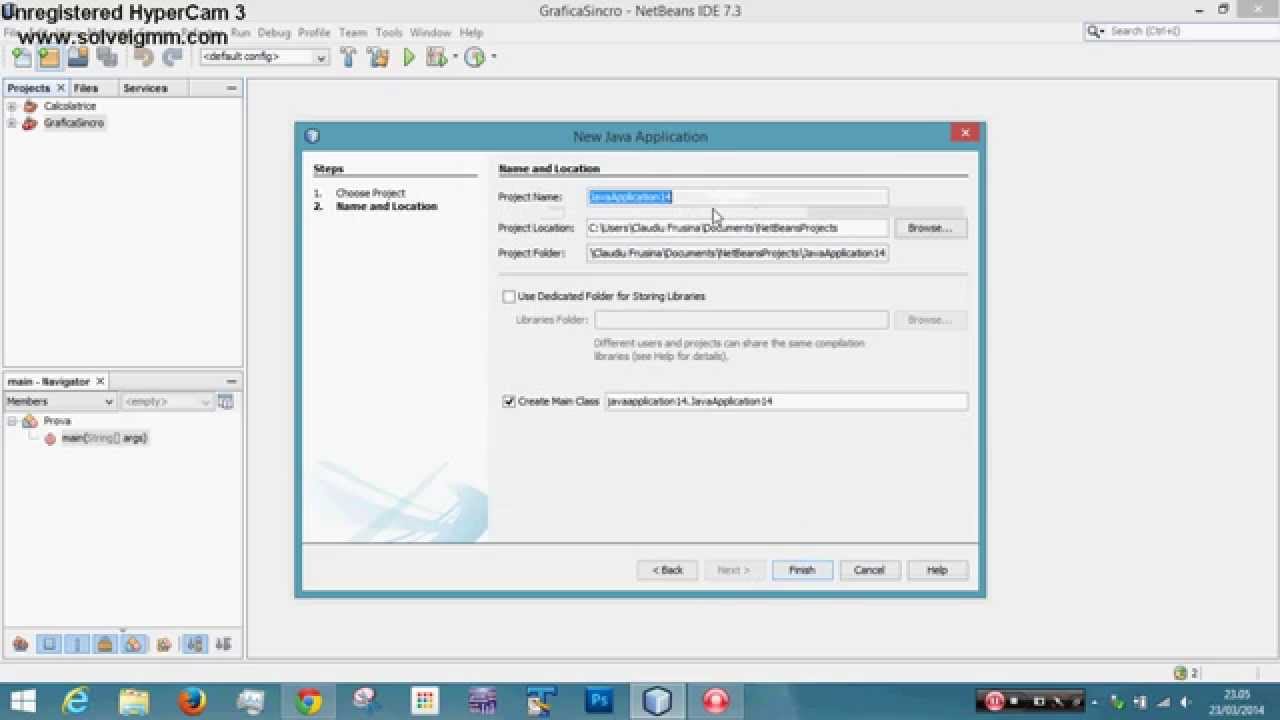The image size is (1280, 720).
Task: Toggle Sort by Source in Navigator
Action: click(223, 644)
